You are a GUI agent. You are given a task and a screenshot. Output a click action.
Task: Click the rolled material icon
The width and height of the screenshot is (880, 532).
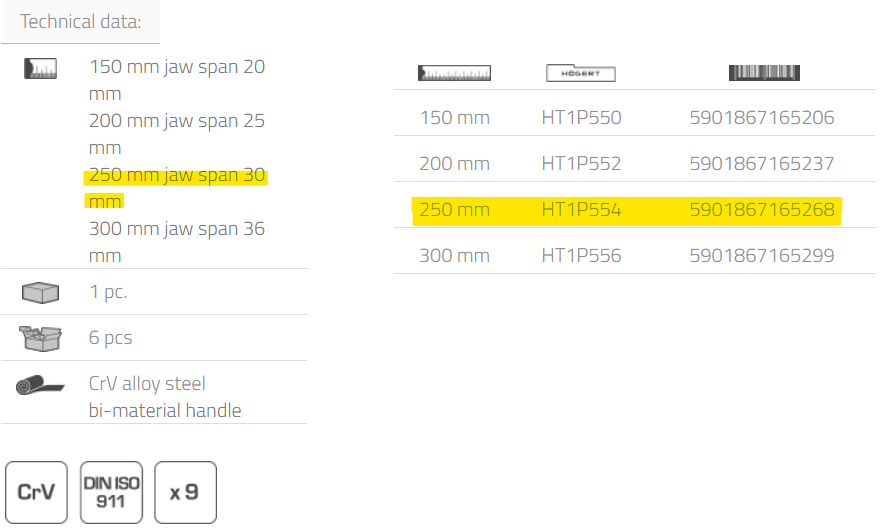click(40, 385)
